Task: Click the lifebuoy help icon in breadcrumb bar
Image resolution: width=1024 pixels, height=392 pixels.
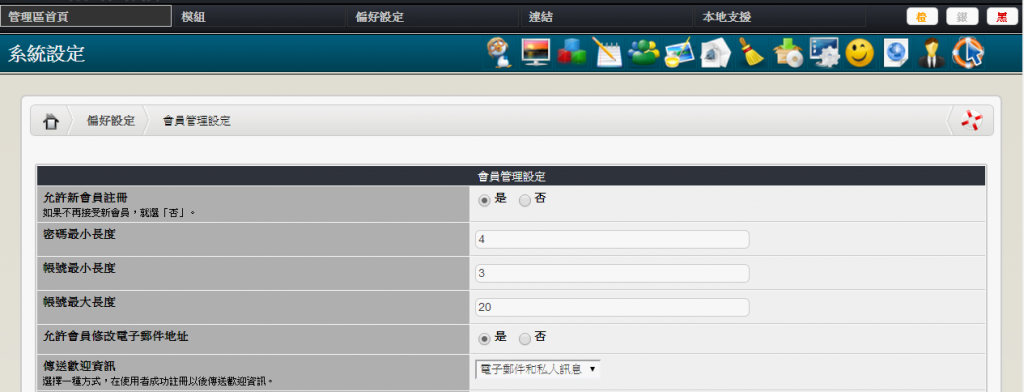Action: click(x=971, y=121)
